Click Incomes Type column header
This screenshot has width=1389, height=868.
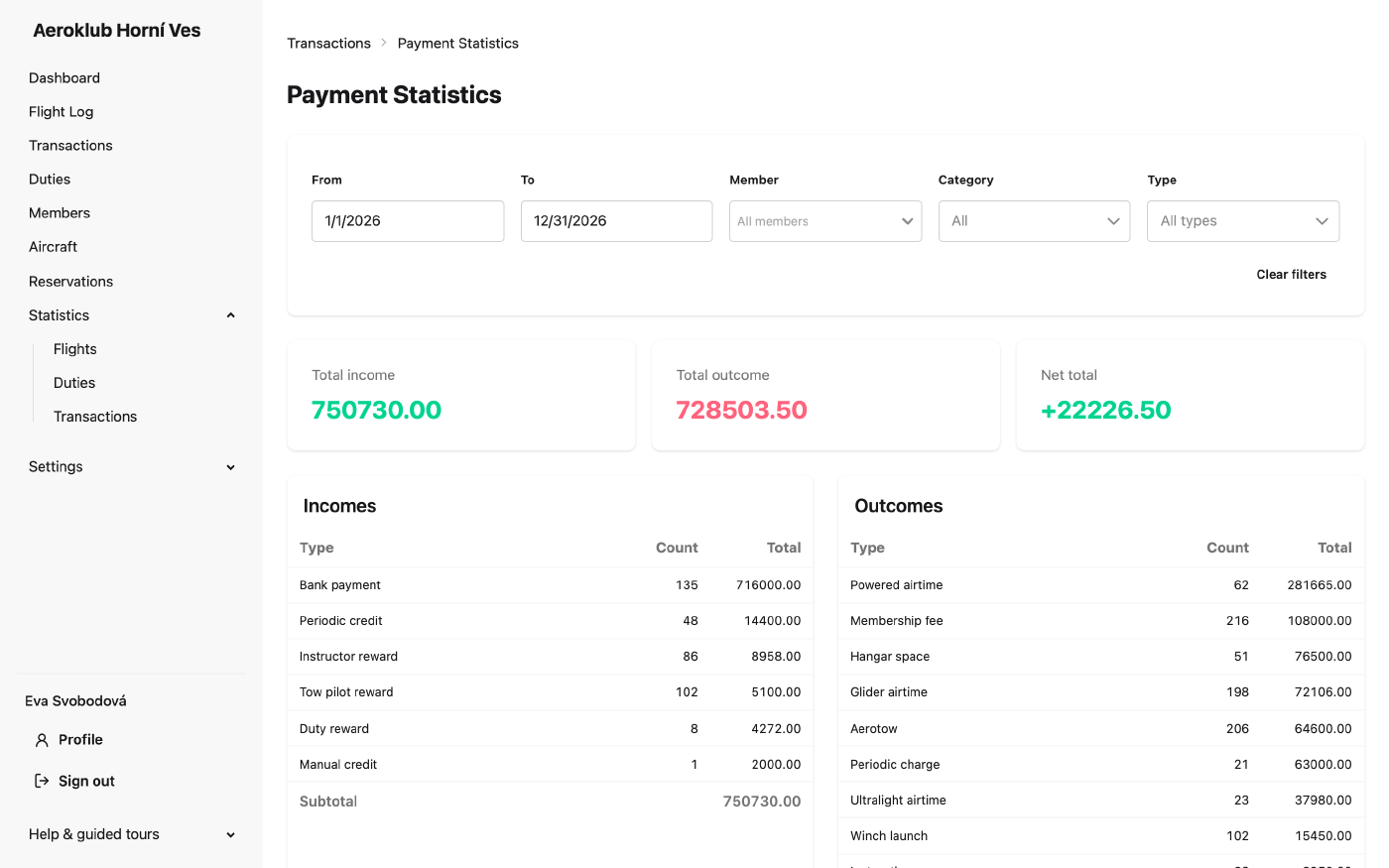tap(316, 548)
